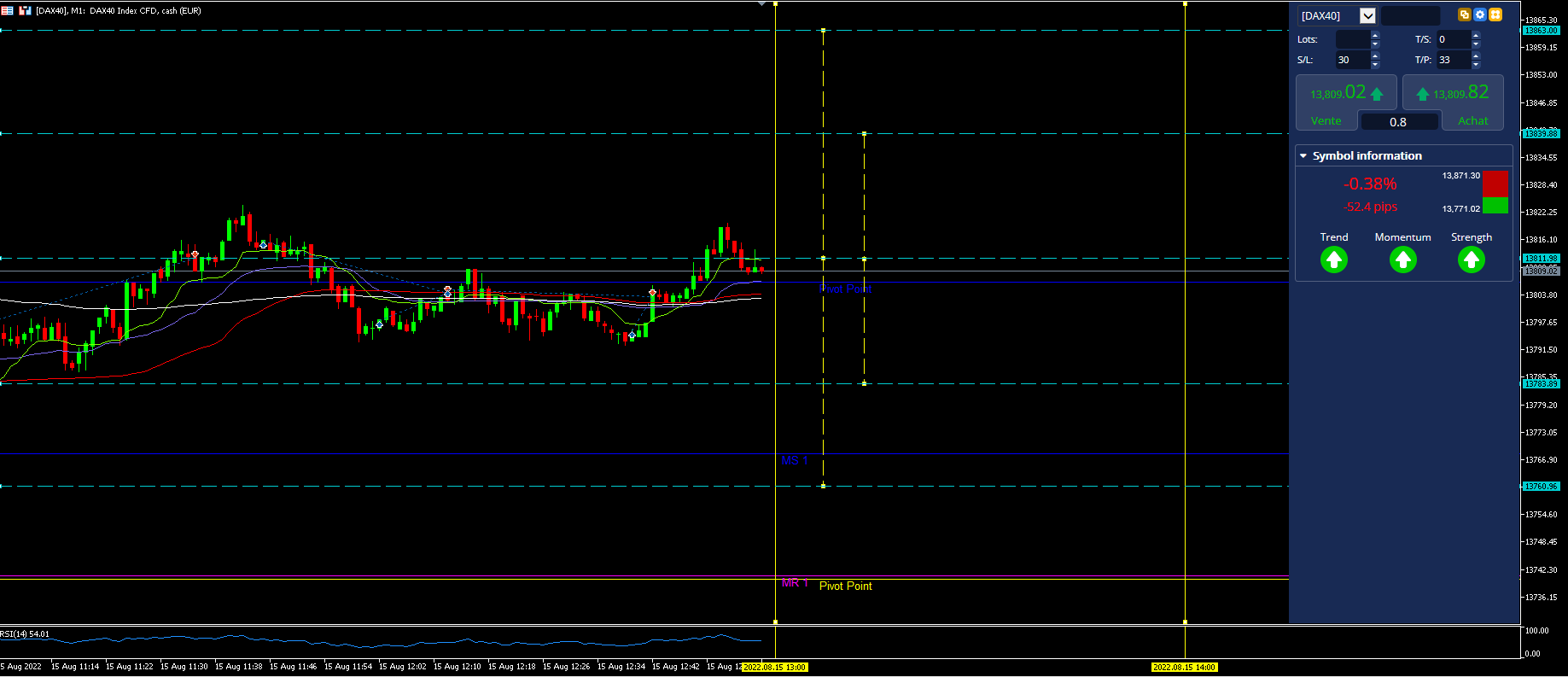Image resolution: width=1568 pixels, height=677 pixels.
Task: Collapse the Symbol information section
Action: point(1303,155)
